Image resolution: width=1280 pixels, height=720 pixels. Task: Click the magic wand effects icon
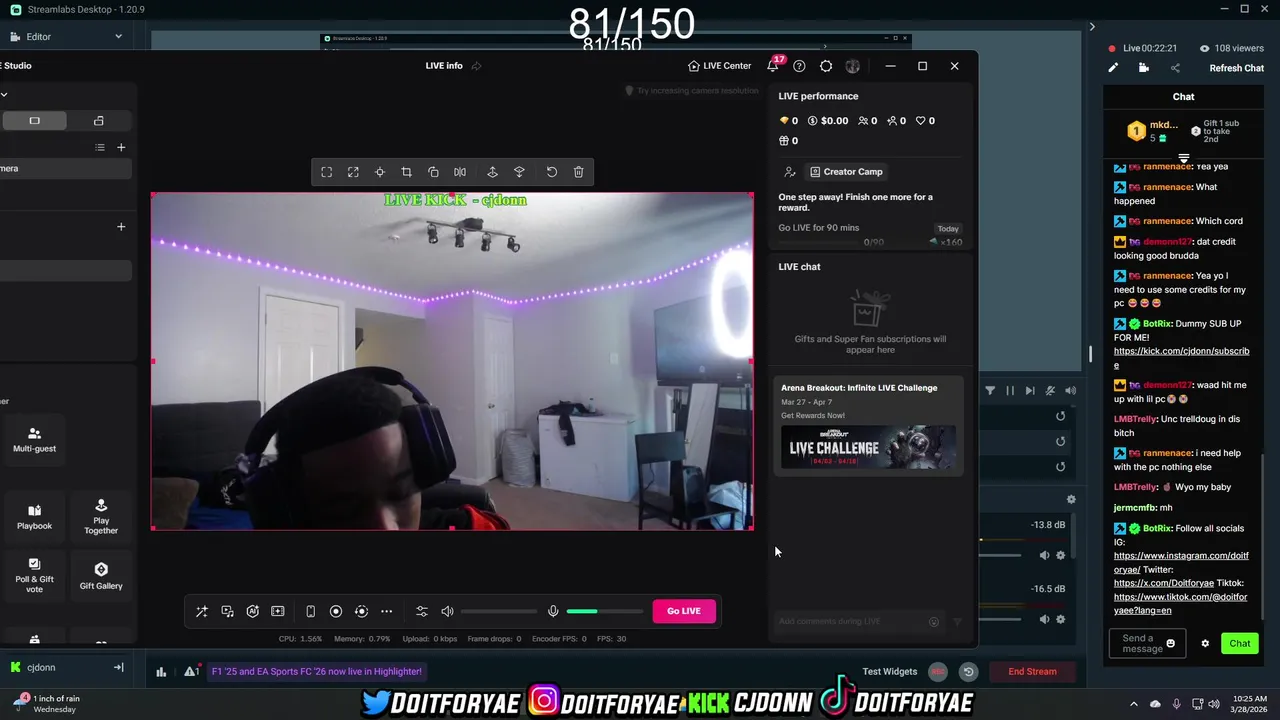[x=202, y=611]
